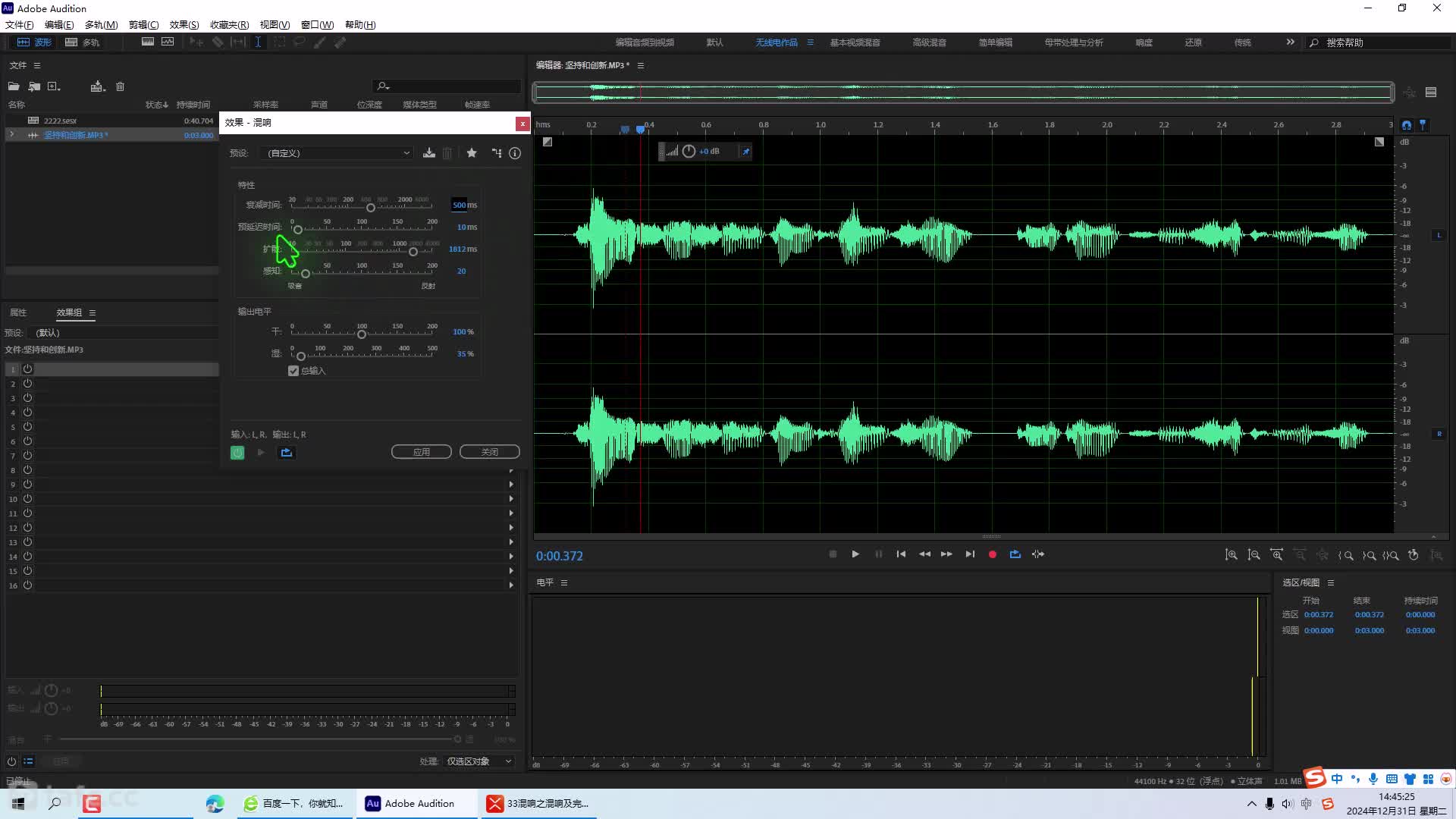Show spectral frequency display icon
Screen dimensions: 1456x819
coord(148,42)
